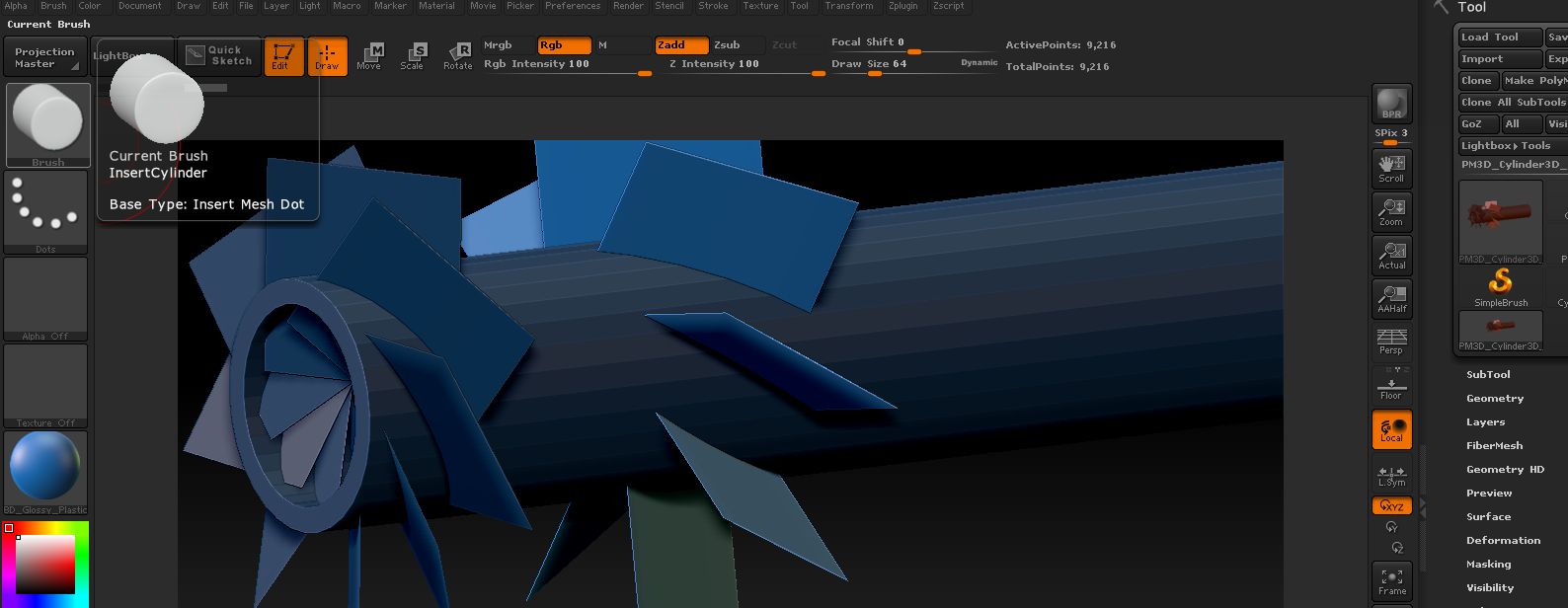
Task: Enable Mrgb painting mode
Action: tap(508, 45)
